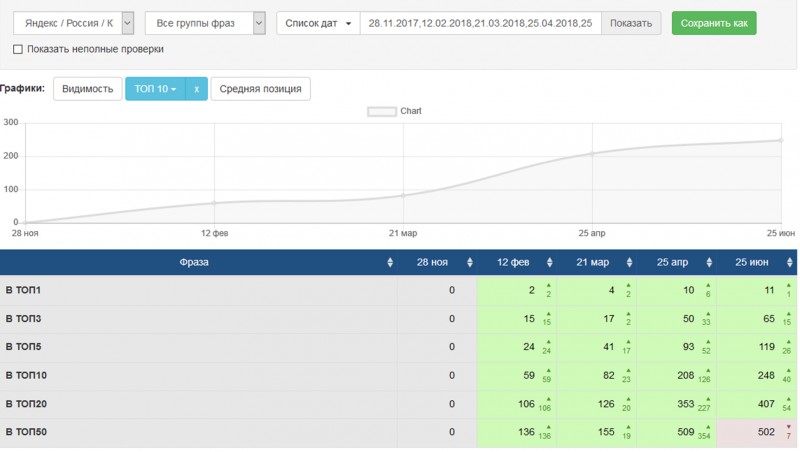Viewport: 800px width, 452px height.
Task: Select the Видимость chart button
Action: [x=87, y=89]
